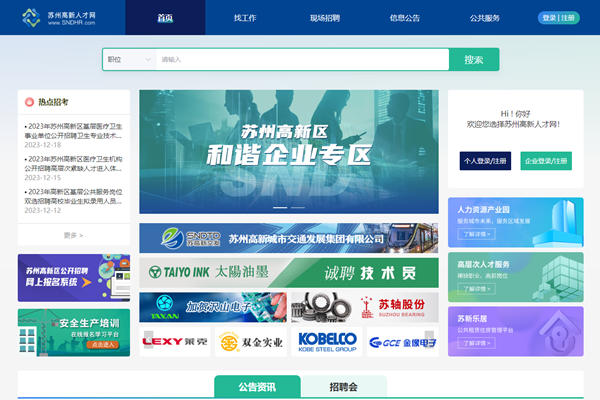The width and height of the screenshot is (600, 400).
Task: Switch to the 招聘会 tab
Action: click(344, 387)
